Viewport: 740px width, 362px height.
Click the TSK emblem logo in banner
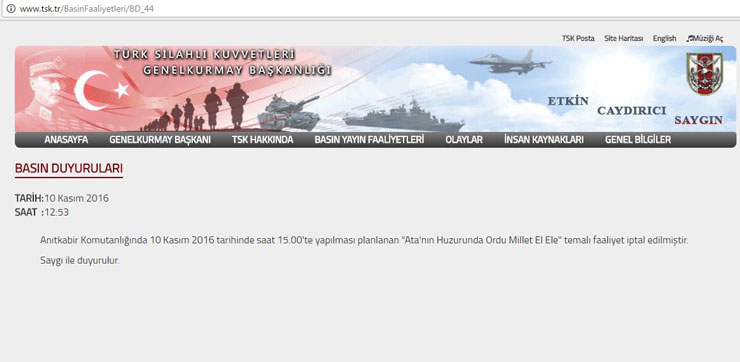click(704, 74)
